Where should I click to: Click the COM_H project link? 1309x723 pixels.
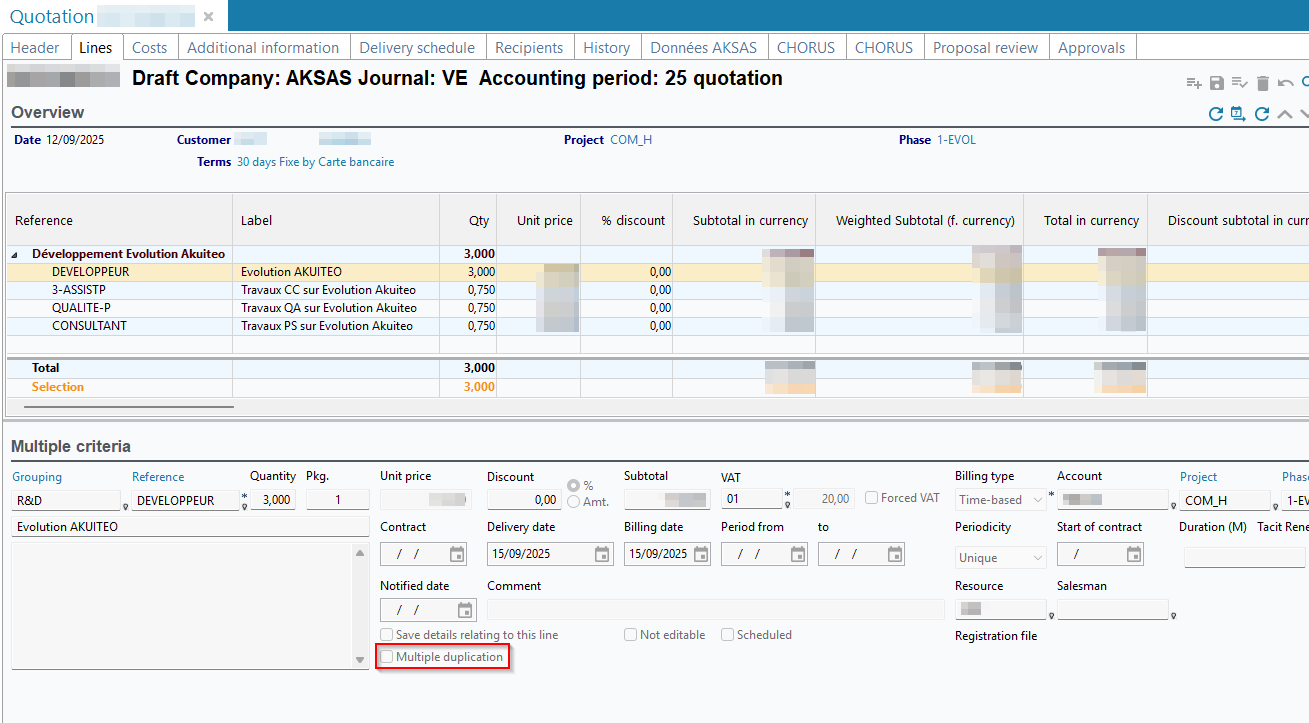coord(631,140)
